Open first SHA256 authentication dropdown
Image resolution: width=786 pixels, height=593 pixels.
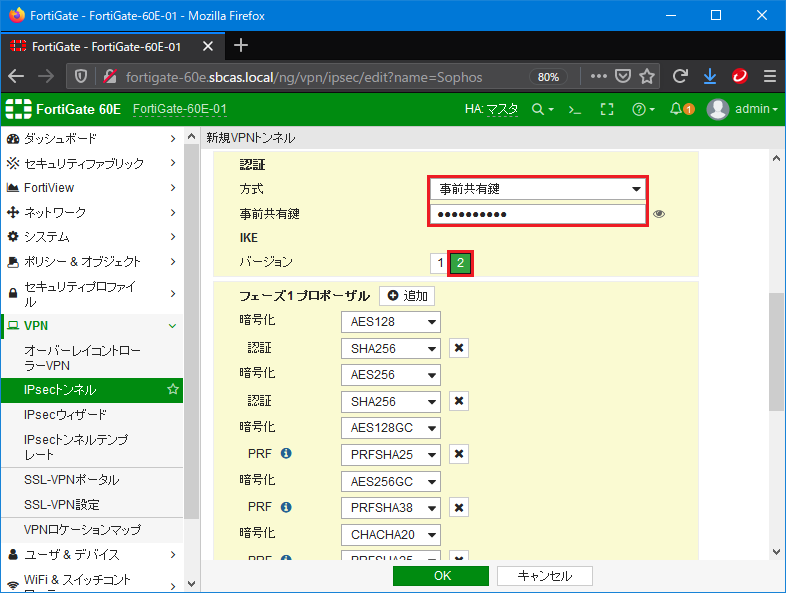tap(390, 348)
